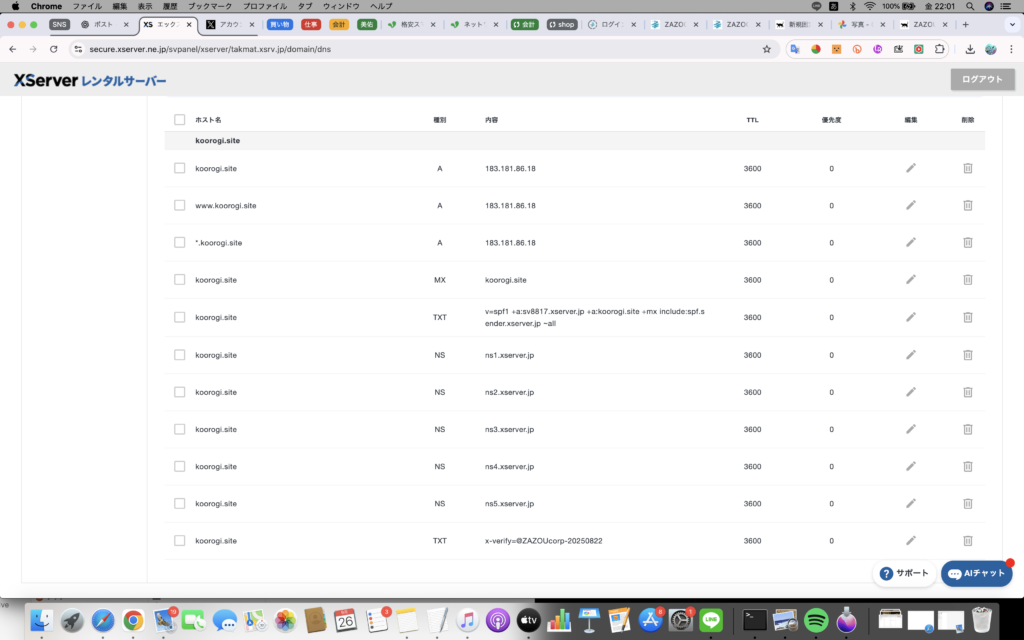Viewport: 1024px width, 640px height.
Task: Tick the checkbox for ns3.xserver.jp record
Action: point(180,429)
